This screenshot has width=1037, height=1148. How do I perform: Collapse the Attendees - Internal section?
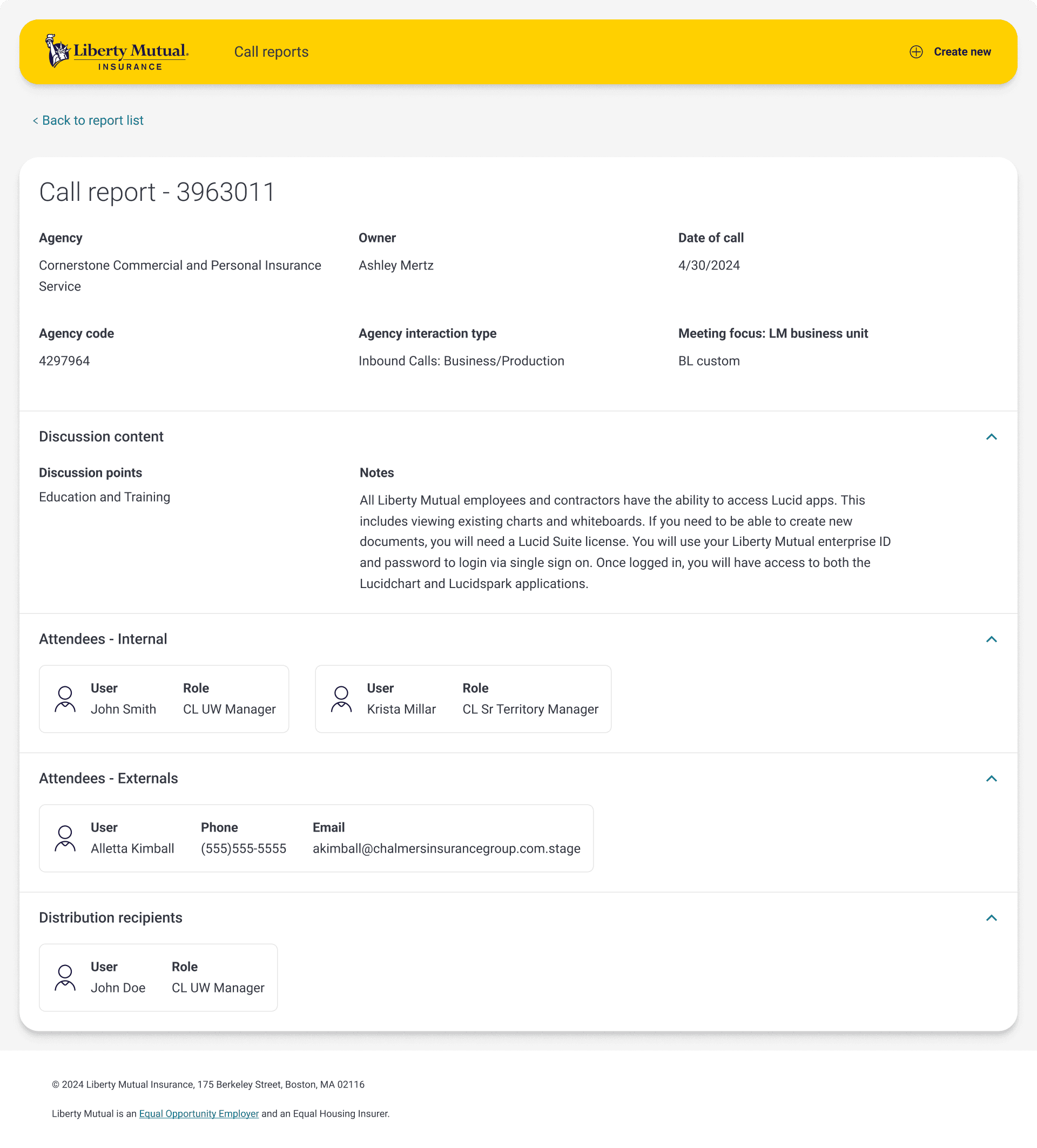(x=991, y=639)
